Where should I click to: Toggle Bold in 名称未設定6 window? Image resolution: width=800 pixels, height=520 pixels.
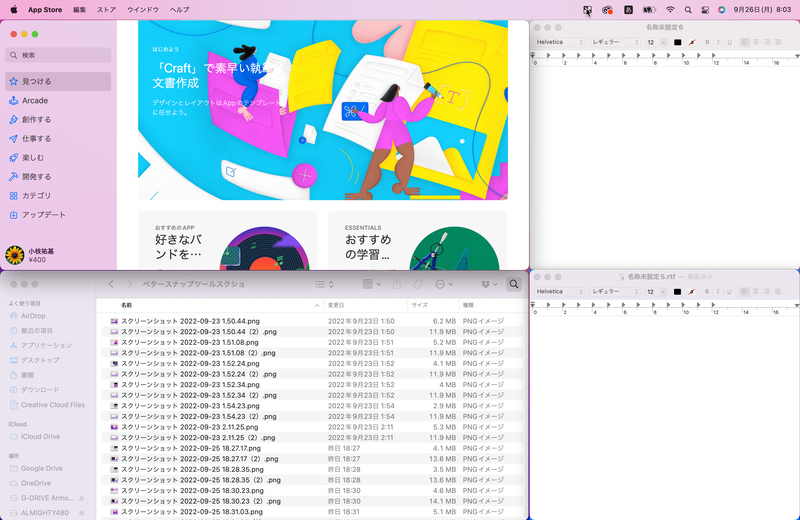(707, 42)
